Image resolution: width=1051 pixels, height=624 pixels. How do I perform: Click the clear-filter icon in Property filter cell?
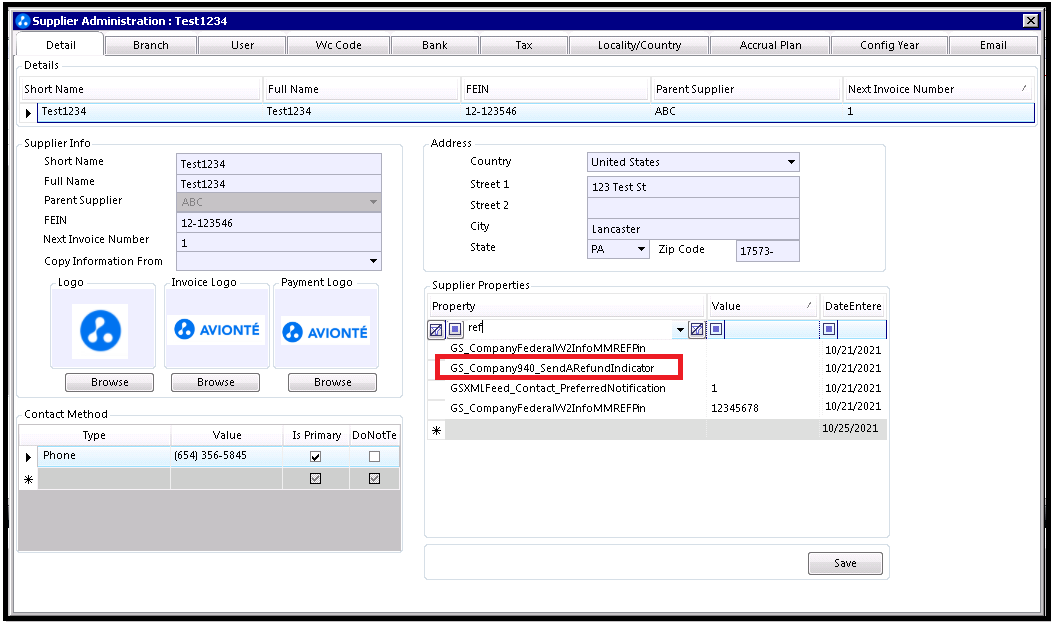tap(436, 329)
